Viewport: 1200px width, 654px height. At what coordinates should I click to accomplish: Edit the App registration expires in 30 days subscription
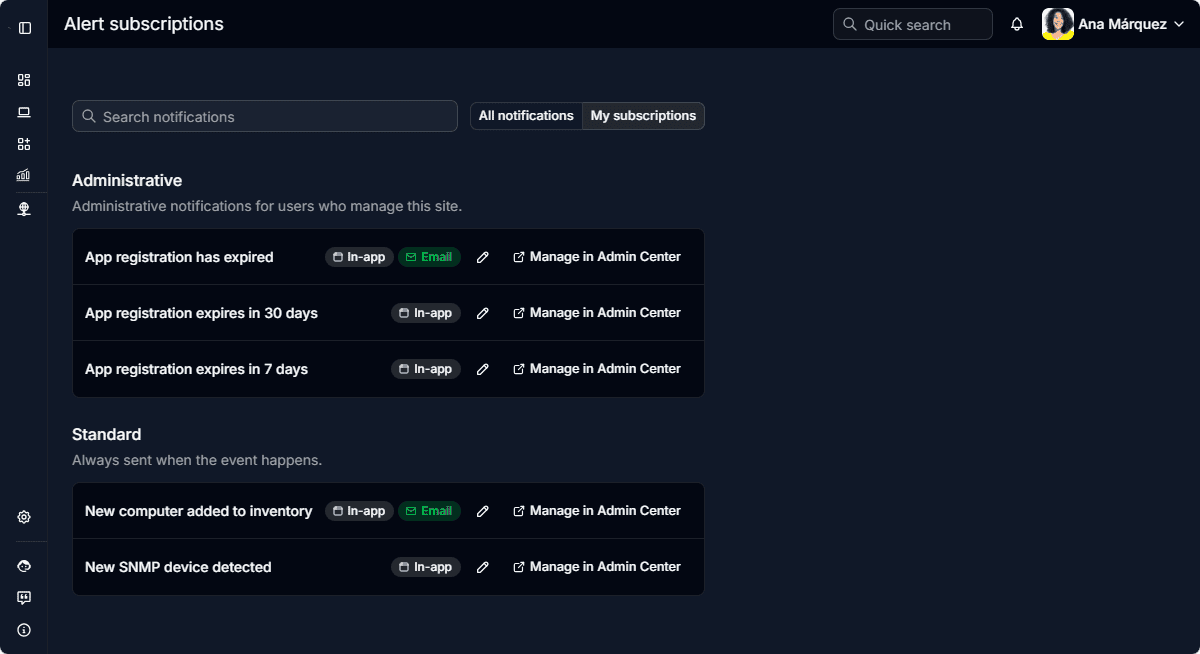[x=483, y=313]
